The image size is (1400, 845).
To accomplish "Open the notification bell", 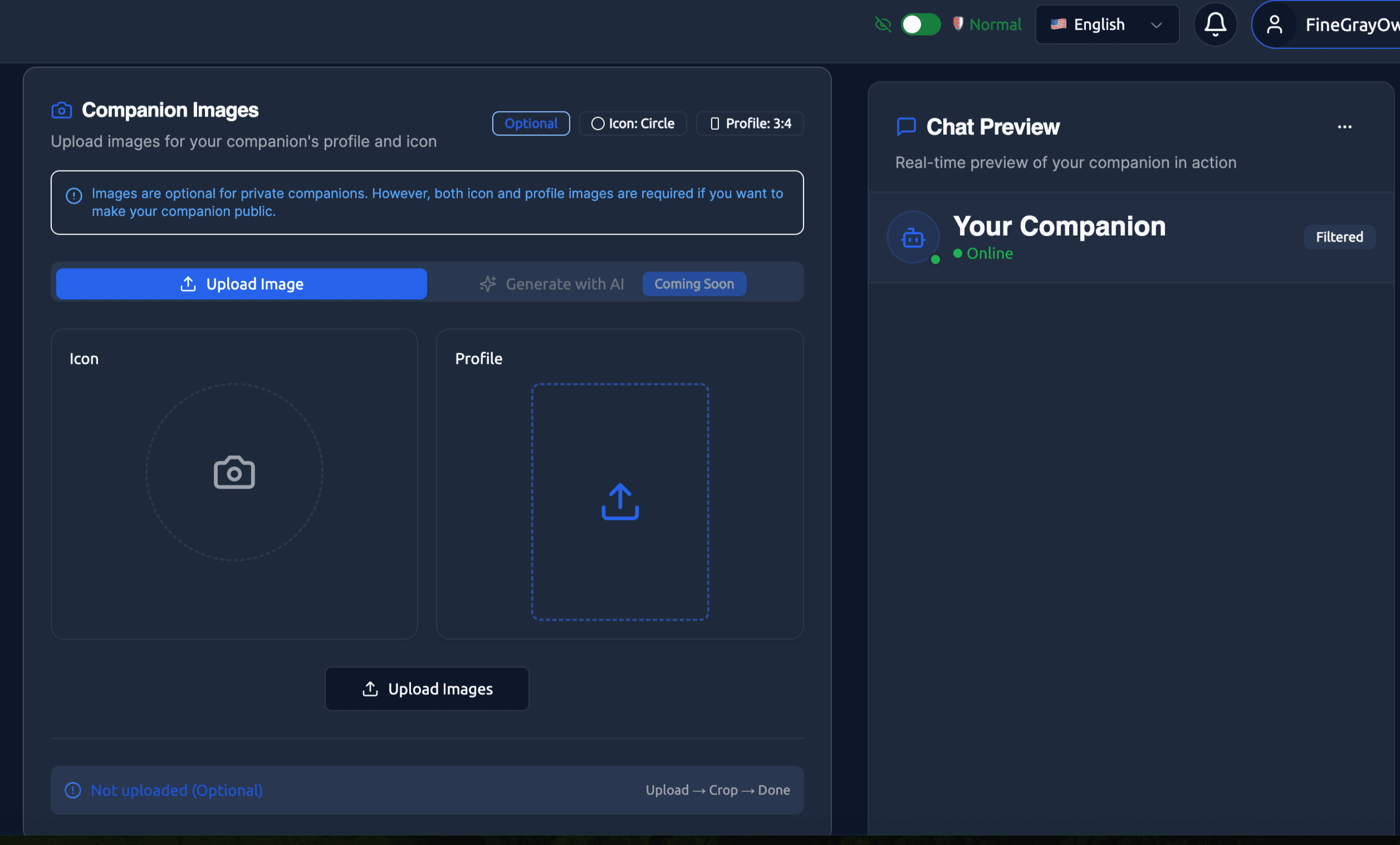I will (x=1215, y=25).
